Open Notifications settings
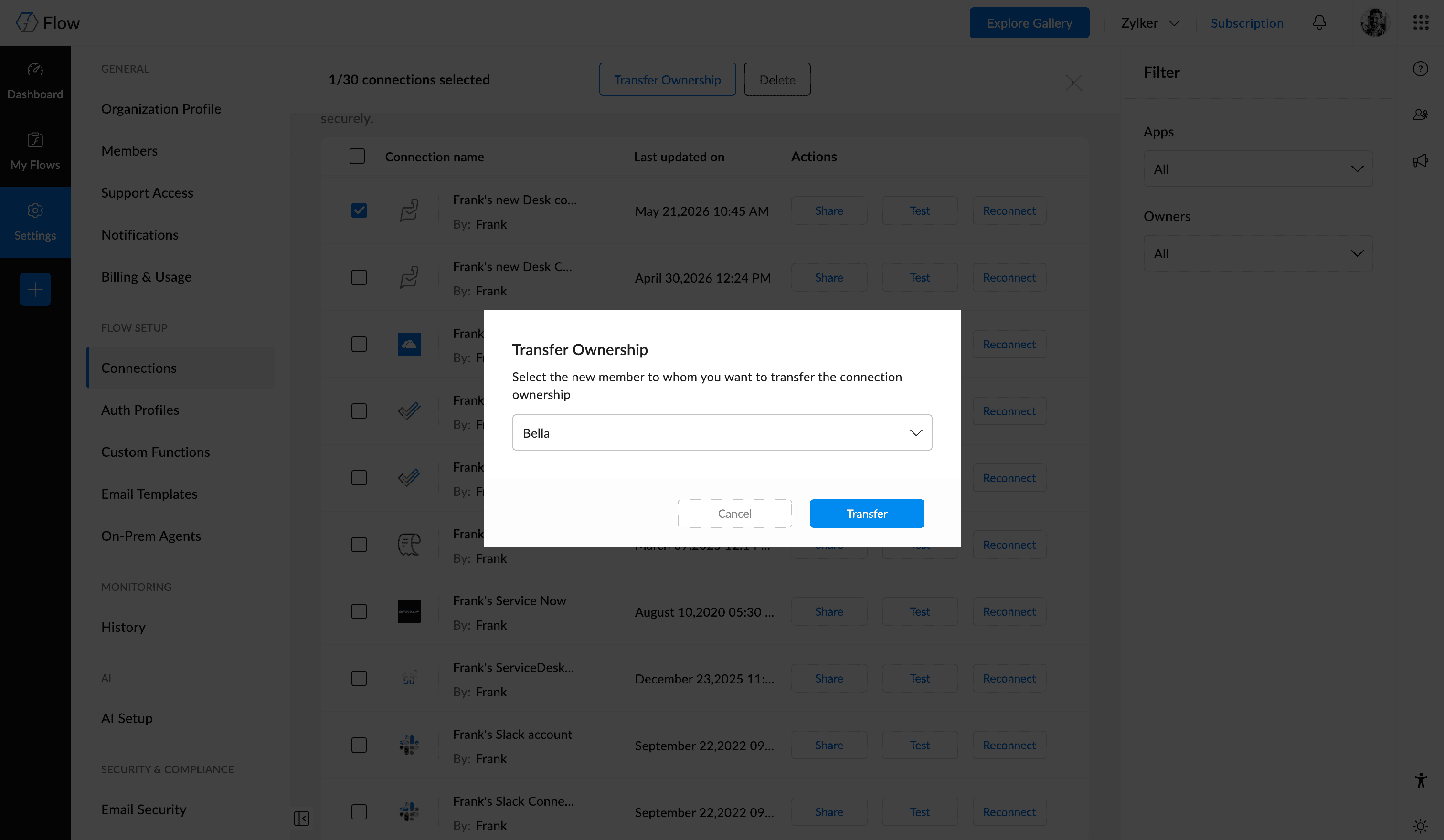Screen dimensions: 1444x840 (x=140, y=235)
